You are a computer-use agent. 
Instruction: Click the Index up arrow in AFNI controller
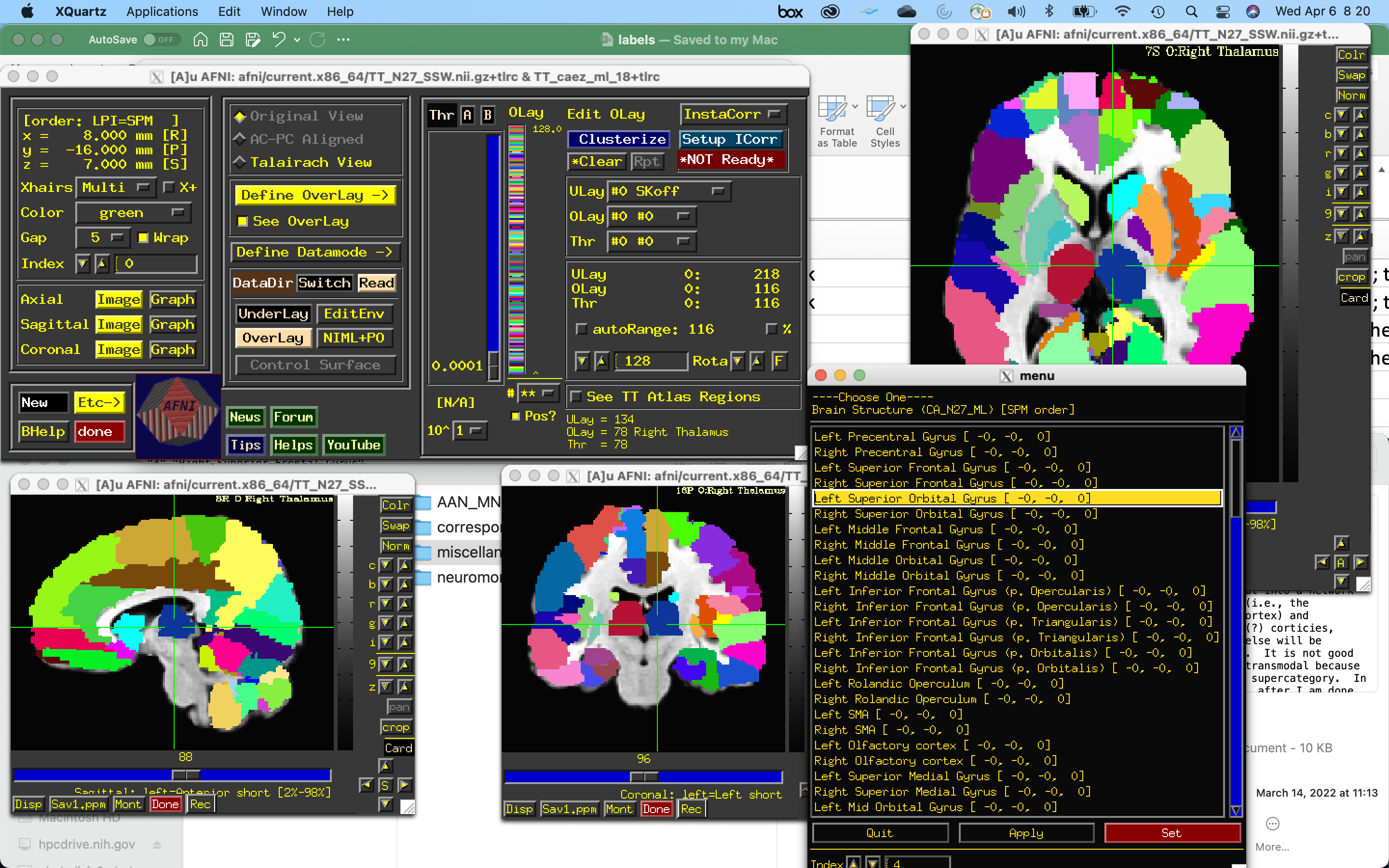(102, 263)
